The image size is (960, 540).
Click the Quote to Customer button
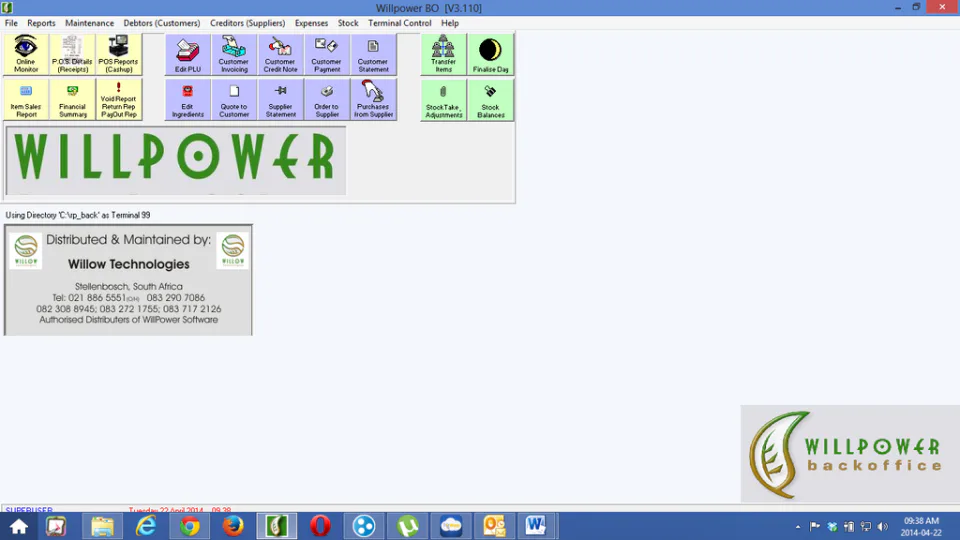coord(234,100)
